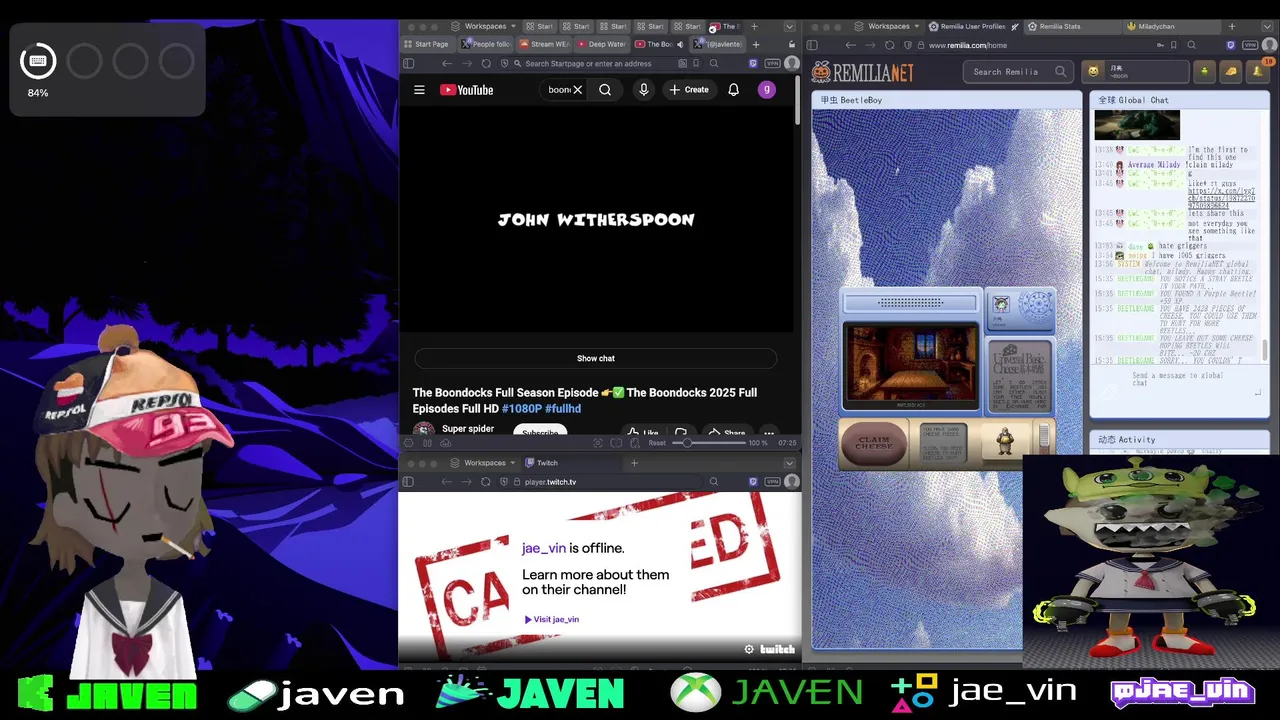Toggle the sidebar panel in the YouTube browser window
The image size is (1280, 720).
click(408, 63)
